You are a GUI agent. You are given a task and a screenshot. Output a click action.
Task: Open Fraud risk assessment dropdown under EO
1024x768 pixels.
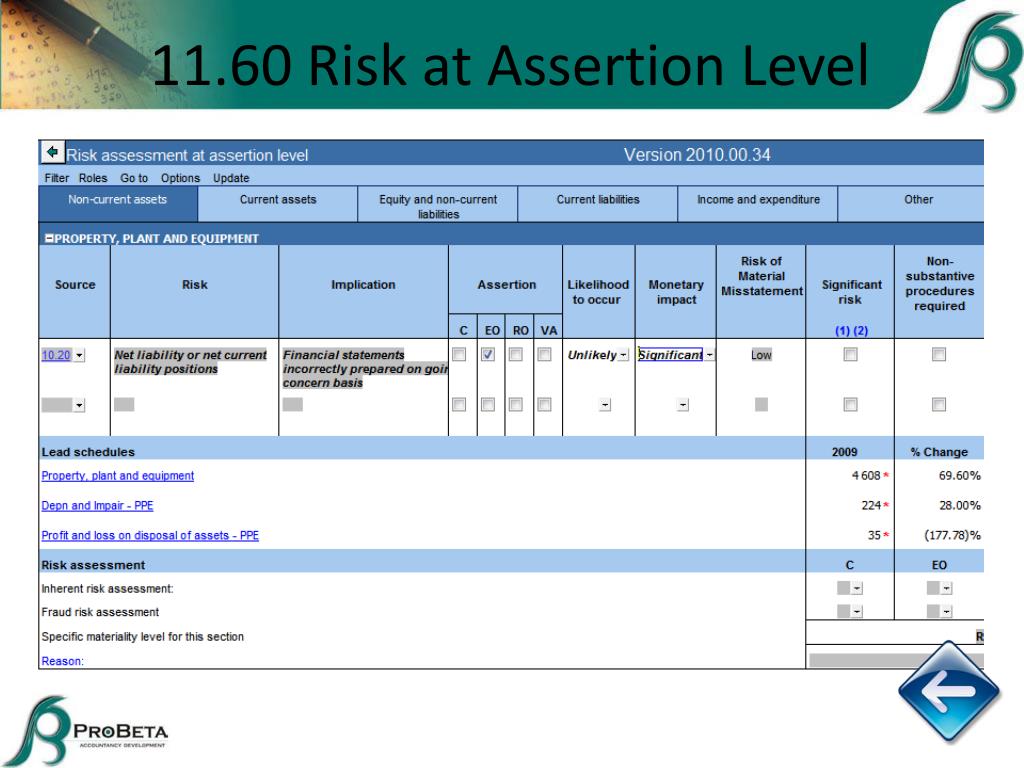coord(946,612)
